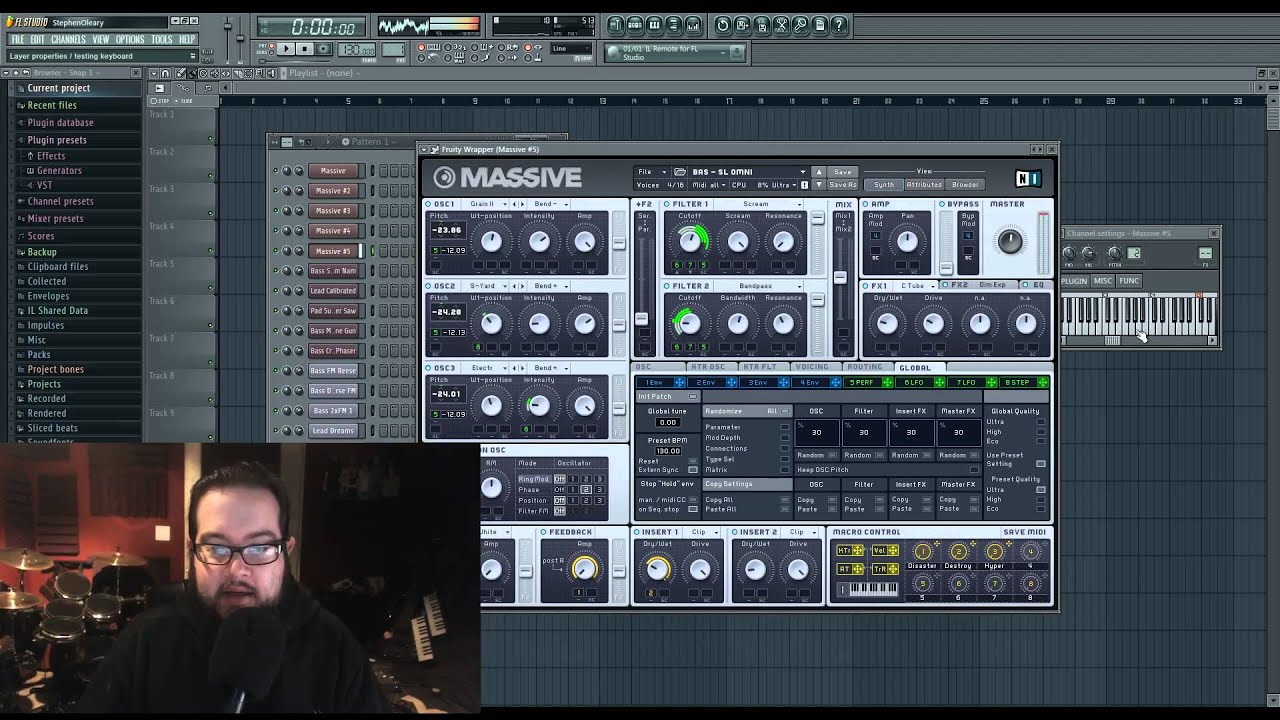
Task: Open the BAS - SL OMNI preset dropdown
Action: (747, 172)
